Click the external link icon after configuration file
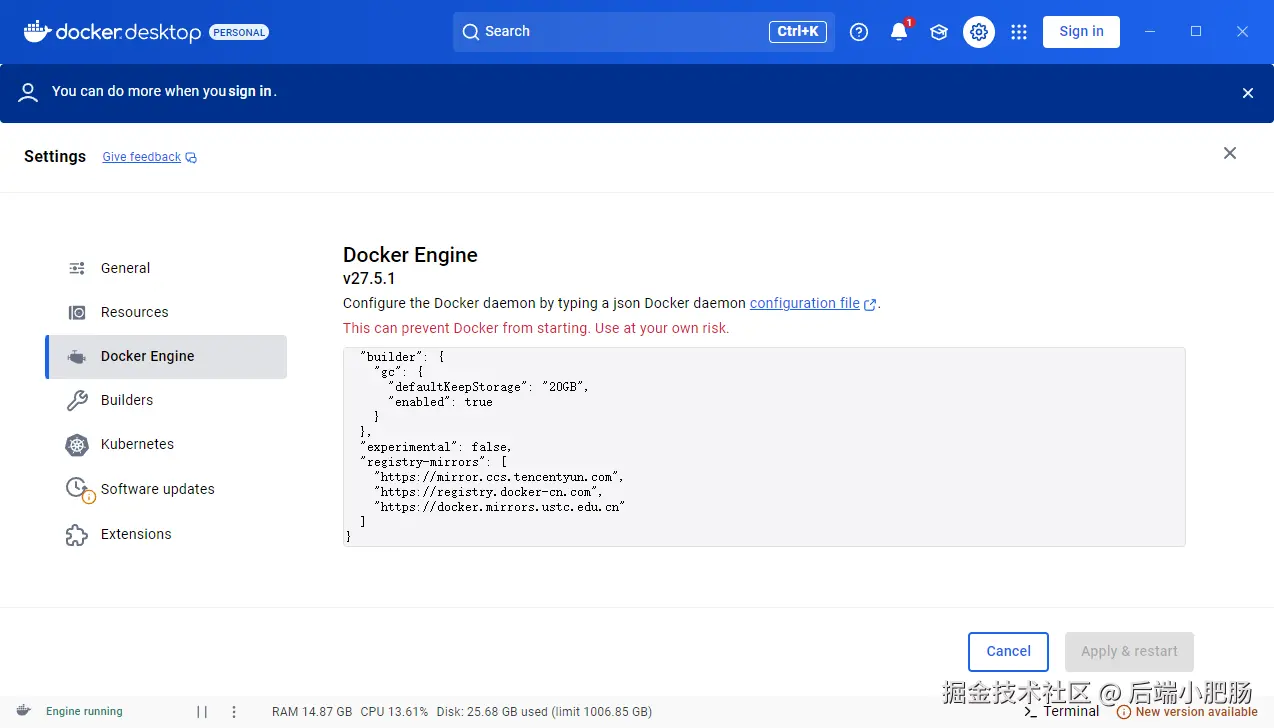 (x=870, y=304)
